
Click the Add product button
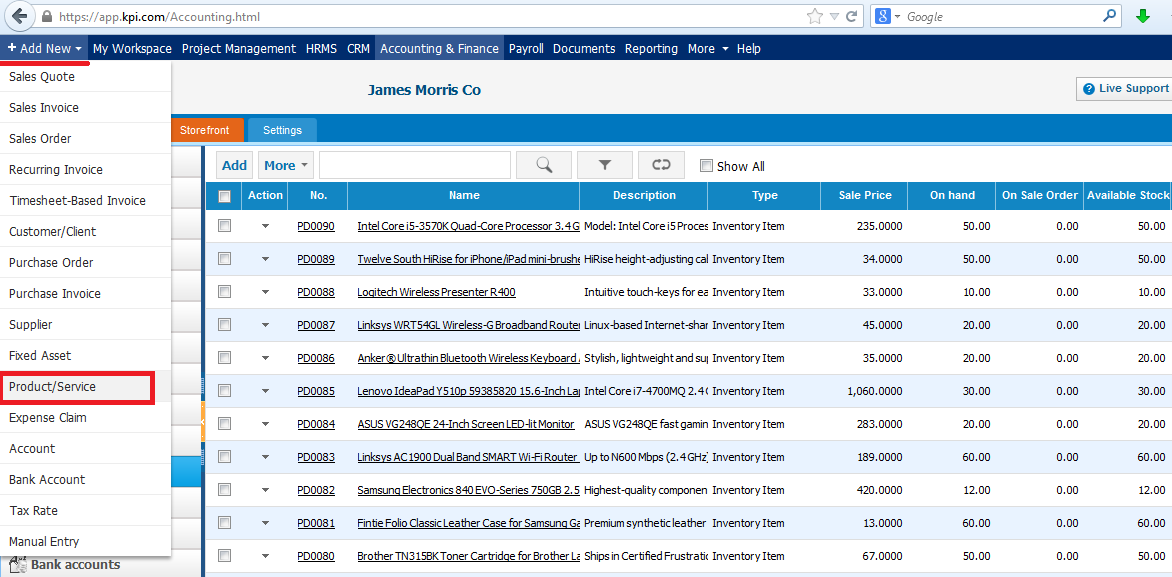click(x=234, y=165)
